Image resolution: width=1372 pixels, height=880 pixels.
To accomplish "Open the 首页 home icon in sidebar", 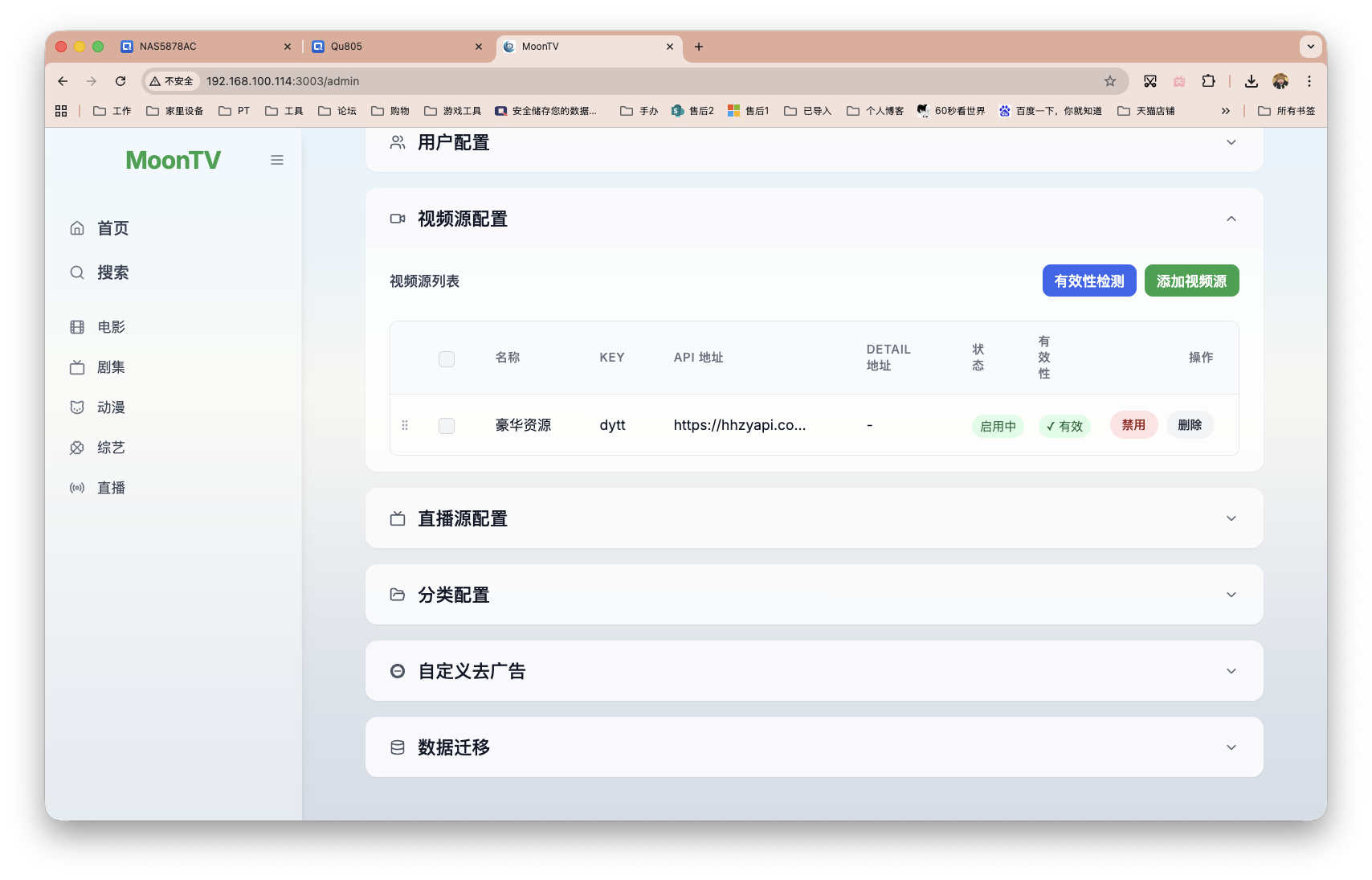I will pos(77,227).
